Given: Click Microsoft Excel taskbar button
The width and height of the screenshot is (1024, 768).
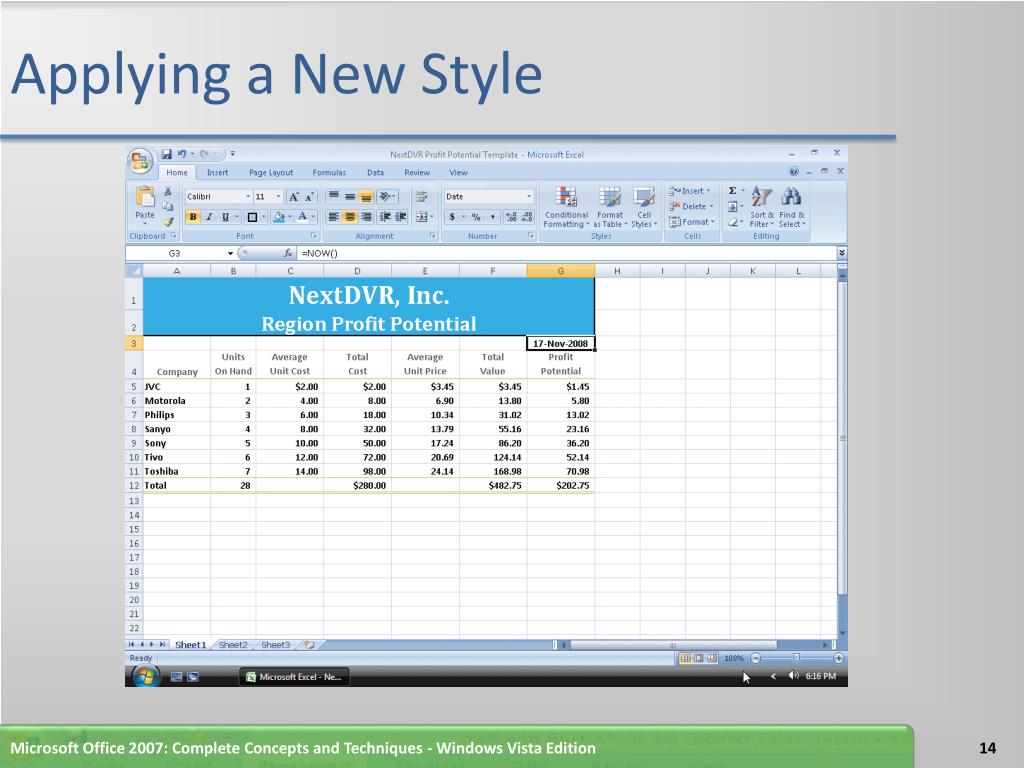Looking at the screenshot, I should click(295, 677).
